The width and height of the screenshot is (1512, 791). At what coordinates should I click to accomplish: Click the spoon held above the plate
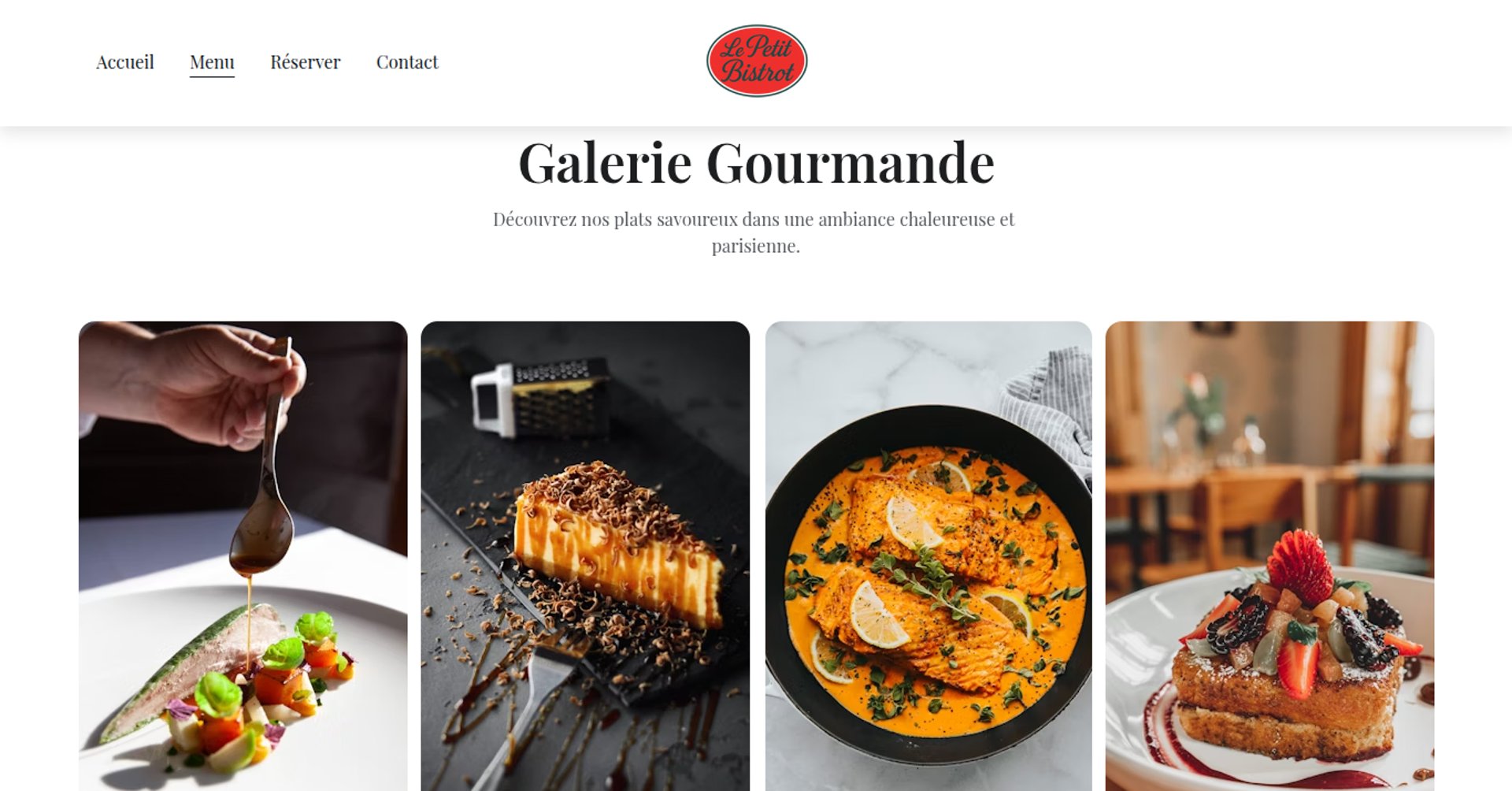click(266, 481)
